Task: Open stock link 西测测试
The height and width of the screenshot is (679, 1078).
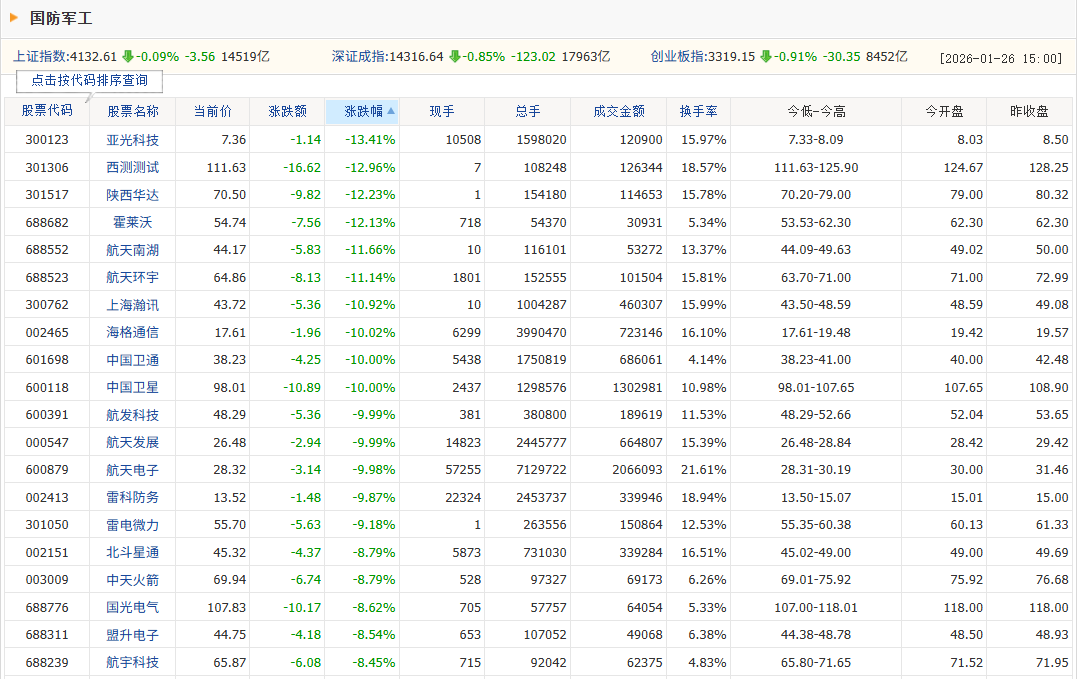Action: pyautogui.click(x=133, y=167)
